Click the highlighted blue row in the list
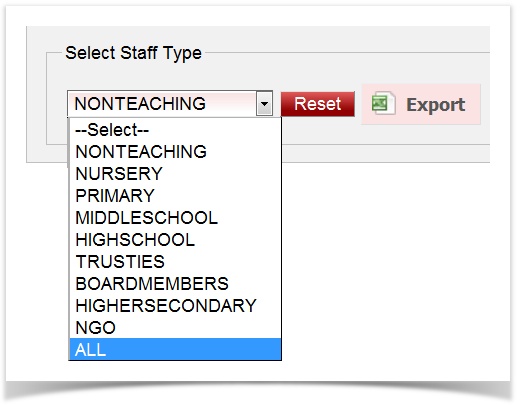Image resolution: width=524 pixels, height=410 pixels. click(175, 349)
